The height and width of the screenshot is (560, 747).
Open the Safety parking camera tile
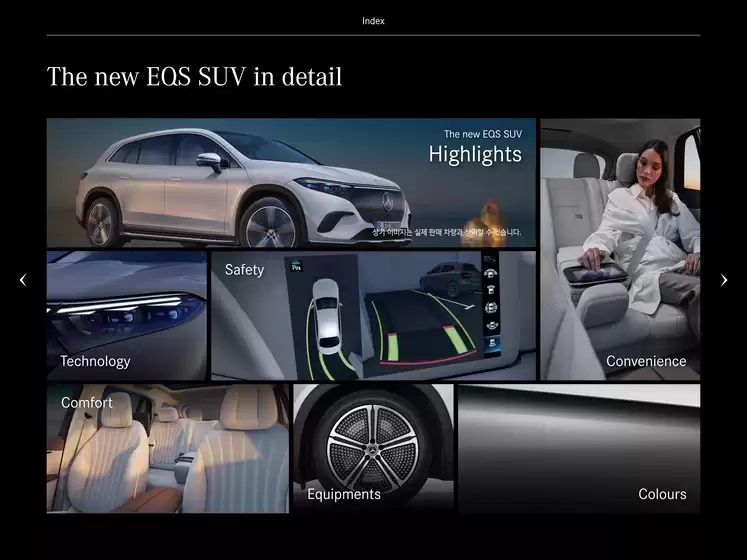(374, 316)
